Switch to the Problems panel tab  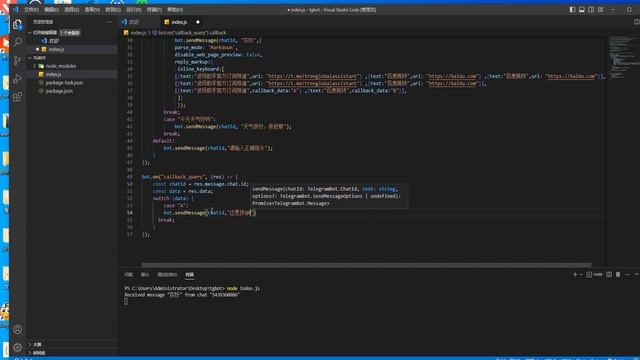pos(128,274)
